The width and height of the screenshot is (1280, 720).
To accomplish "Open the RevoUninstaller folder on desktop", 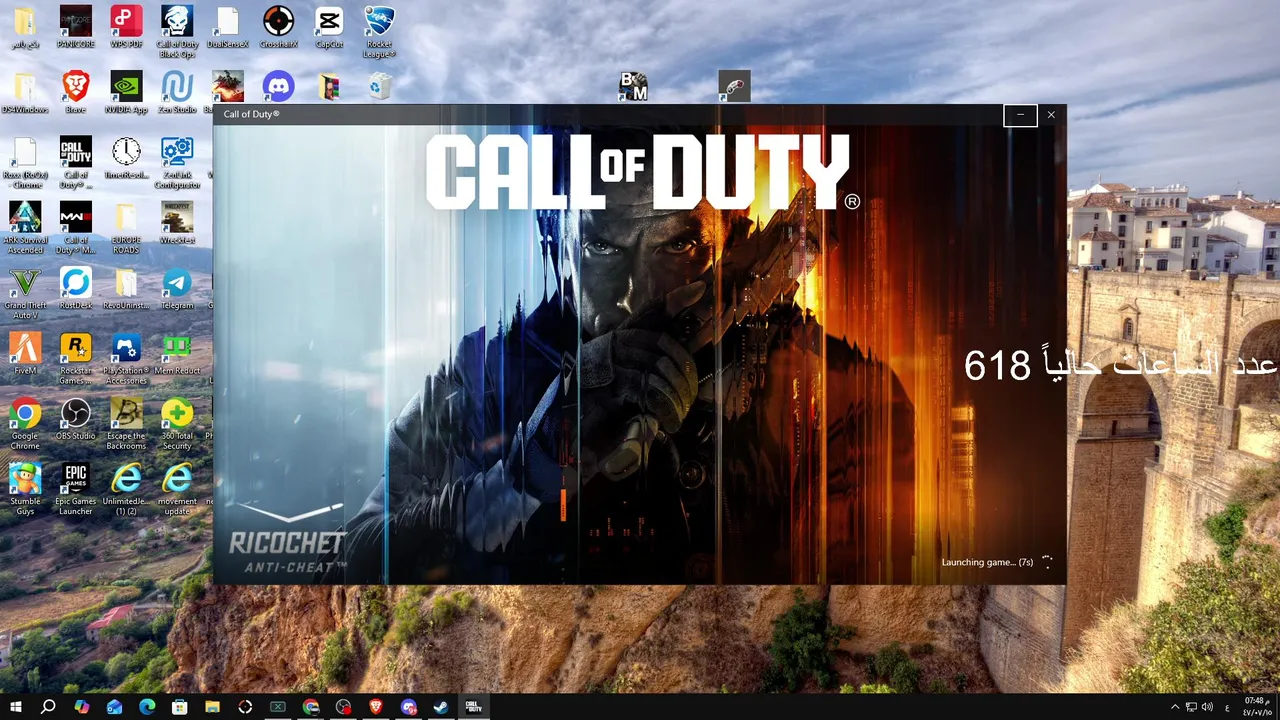I will [126, 288].
